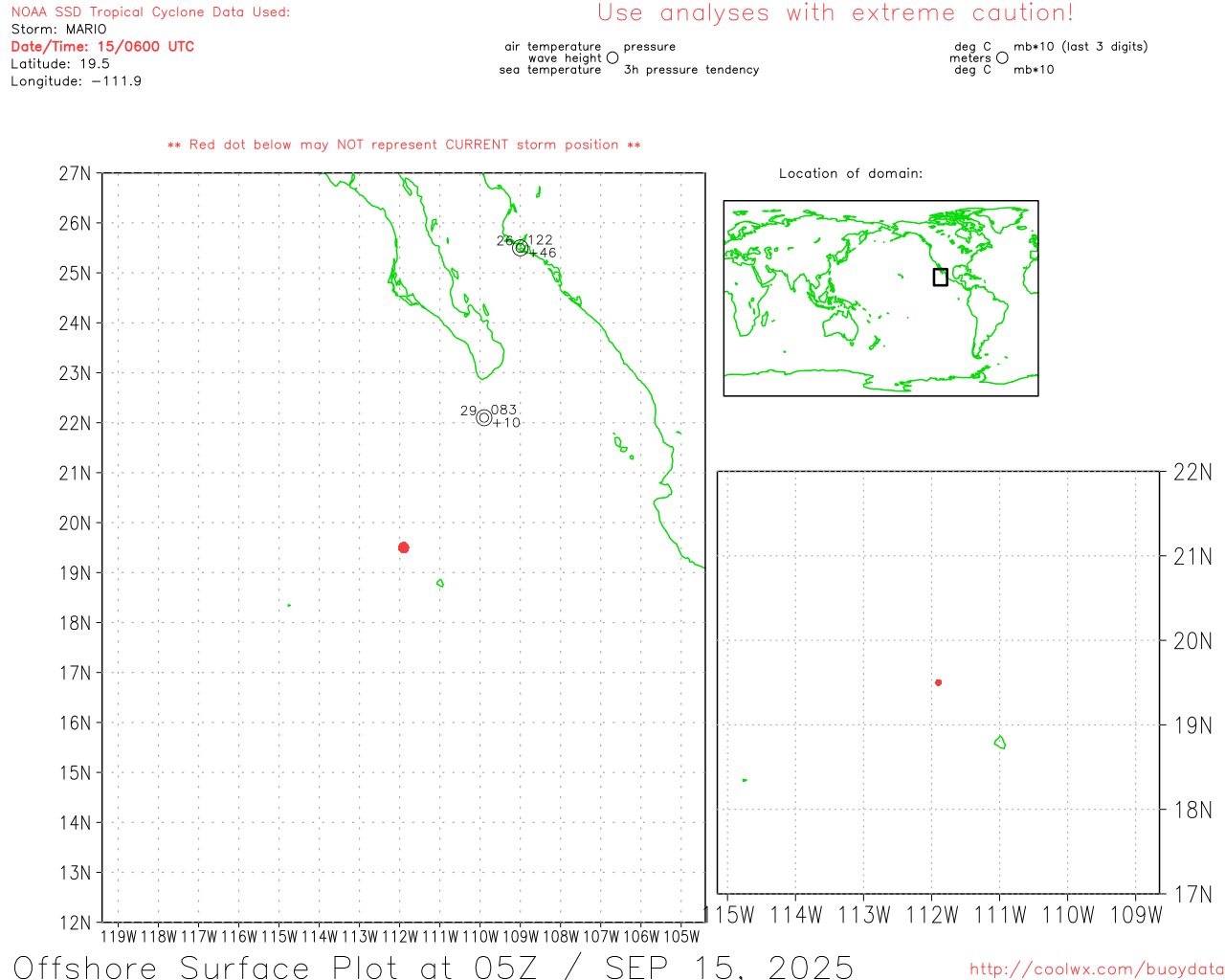Click Socorro island outline on main map near 111W
The width and height of the screenshot is (1225, 980).
[440, 583]
